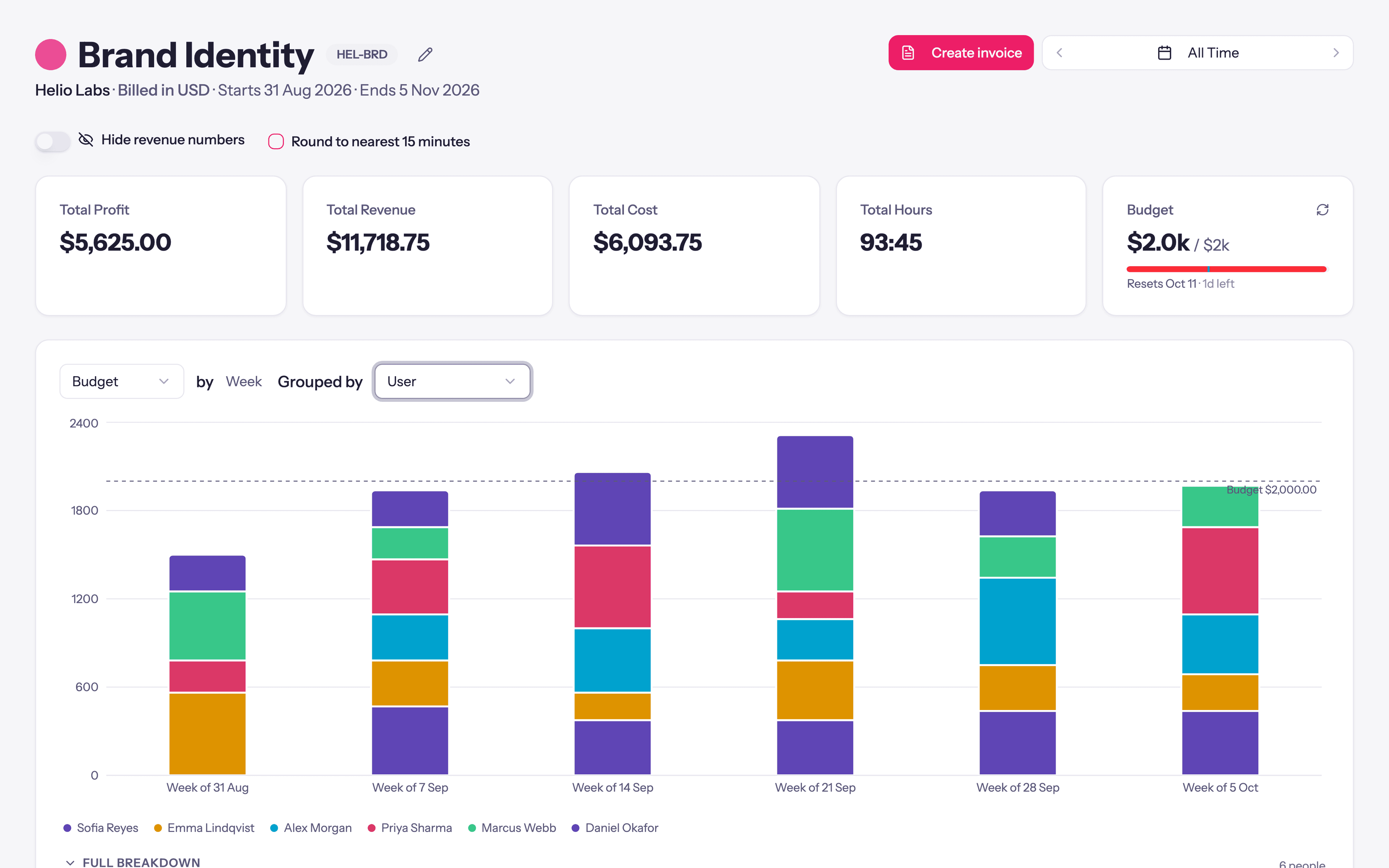Toggle the Hide revenue numbers switch

(x=53, y=141)
